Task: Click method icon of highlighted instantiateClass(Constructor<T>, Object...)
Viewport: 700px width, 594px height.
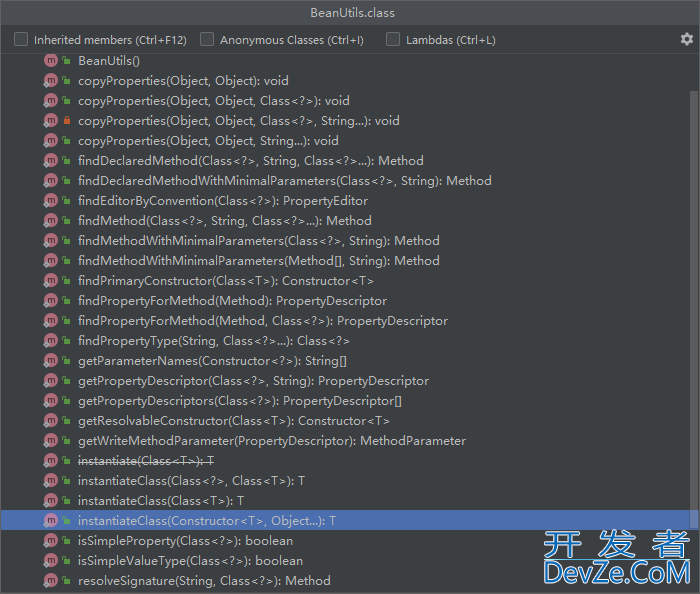Action: pyautogui.click(x=51, y=520)
